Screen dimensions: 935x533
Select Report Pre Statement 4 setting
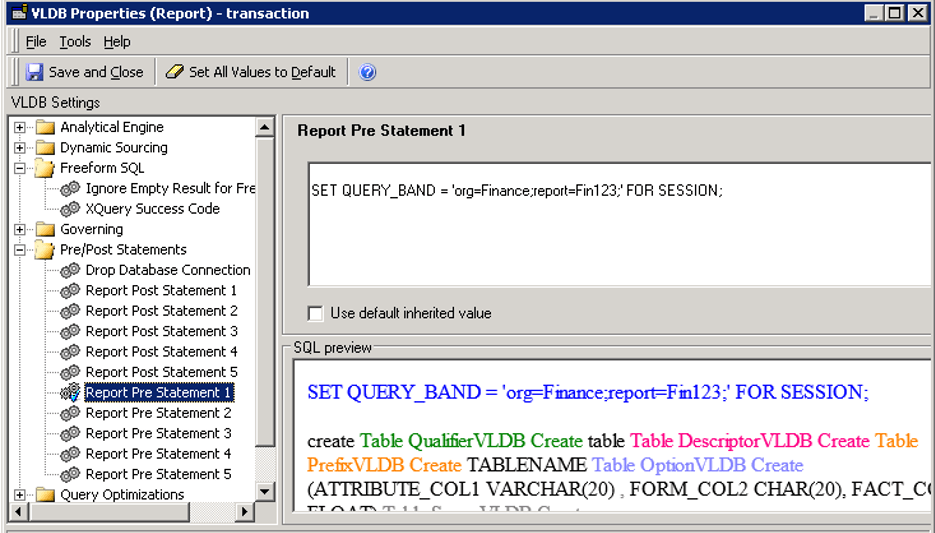click(158, 454)
